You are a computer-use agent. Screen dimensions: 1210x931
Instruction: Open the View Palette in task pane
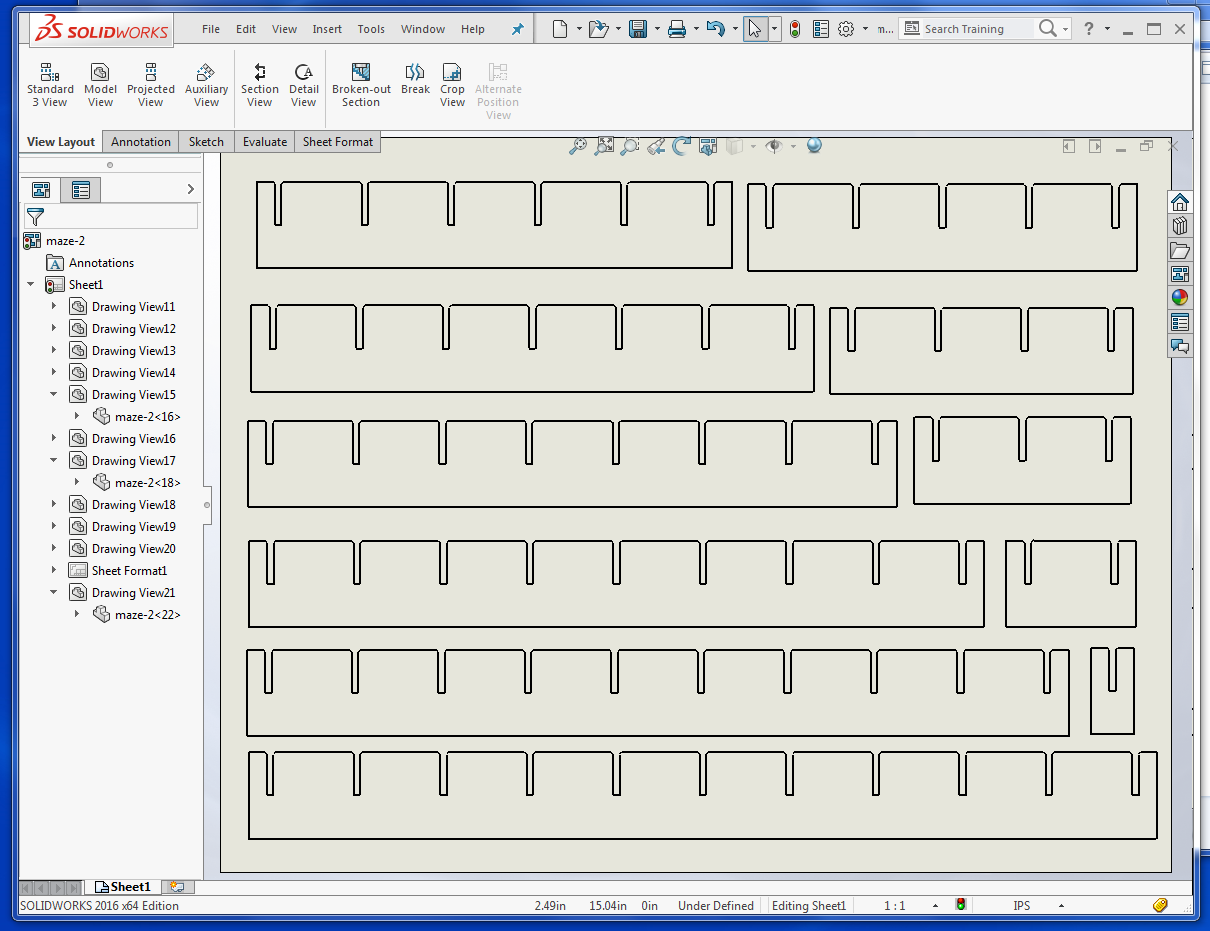point(1180,274)
